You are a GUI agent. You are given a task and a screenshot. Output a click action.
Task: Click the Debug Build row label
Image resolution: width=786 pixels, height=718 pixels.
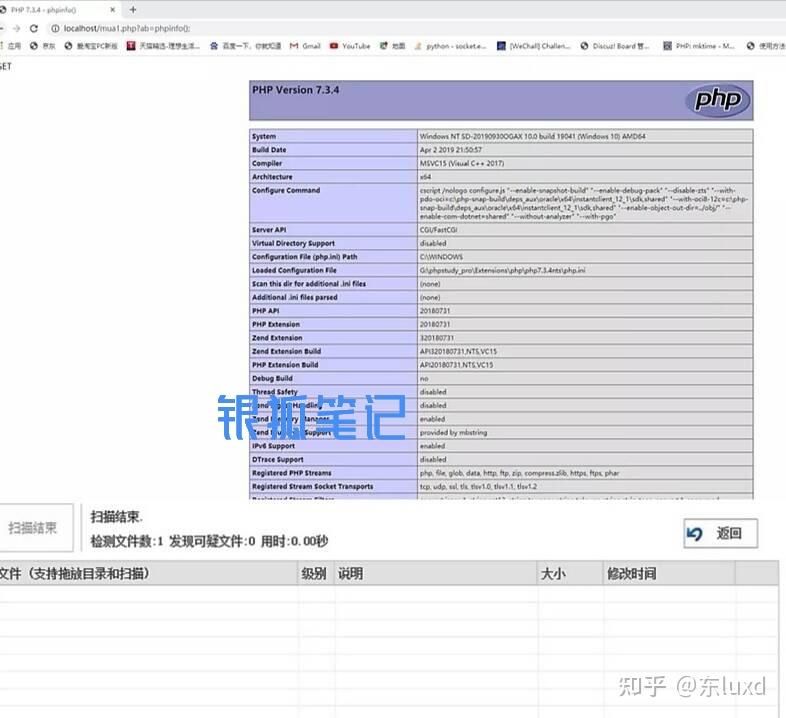(x=272, y=379)
